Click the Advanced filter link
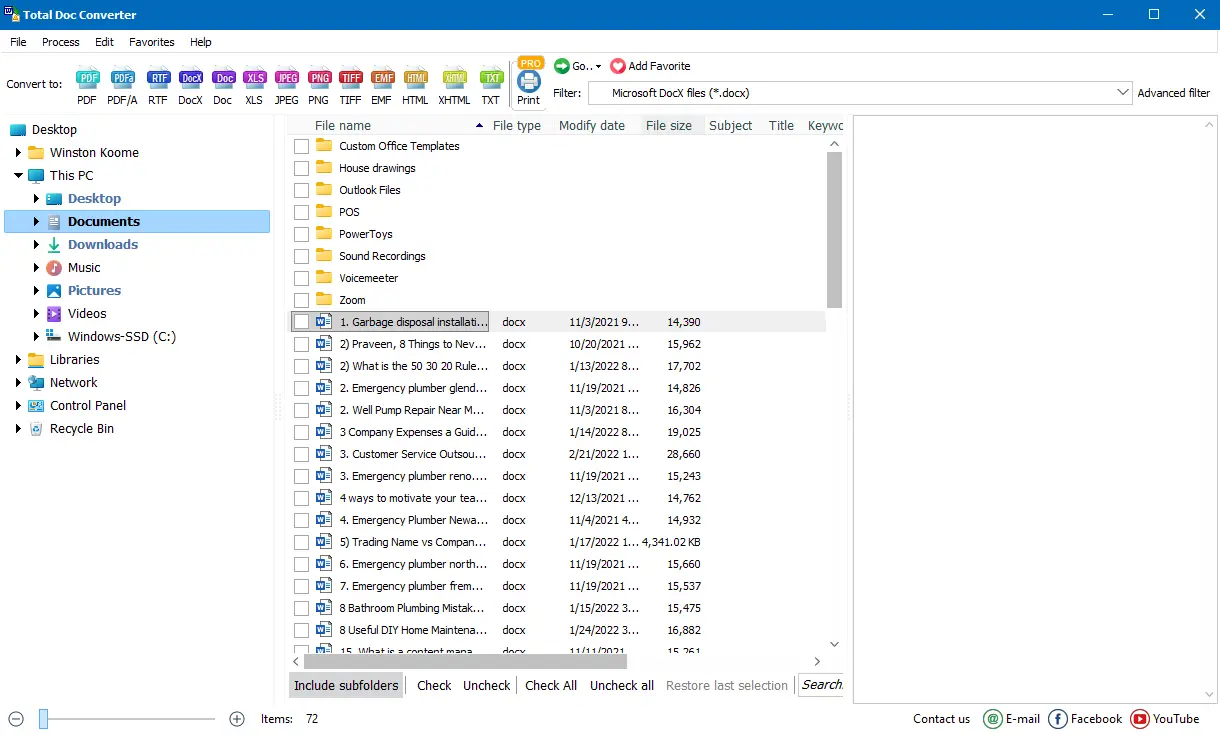Image resolution: width=1220 pixels, height=737 pixels. [x=1174, y=92]
